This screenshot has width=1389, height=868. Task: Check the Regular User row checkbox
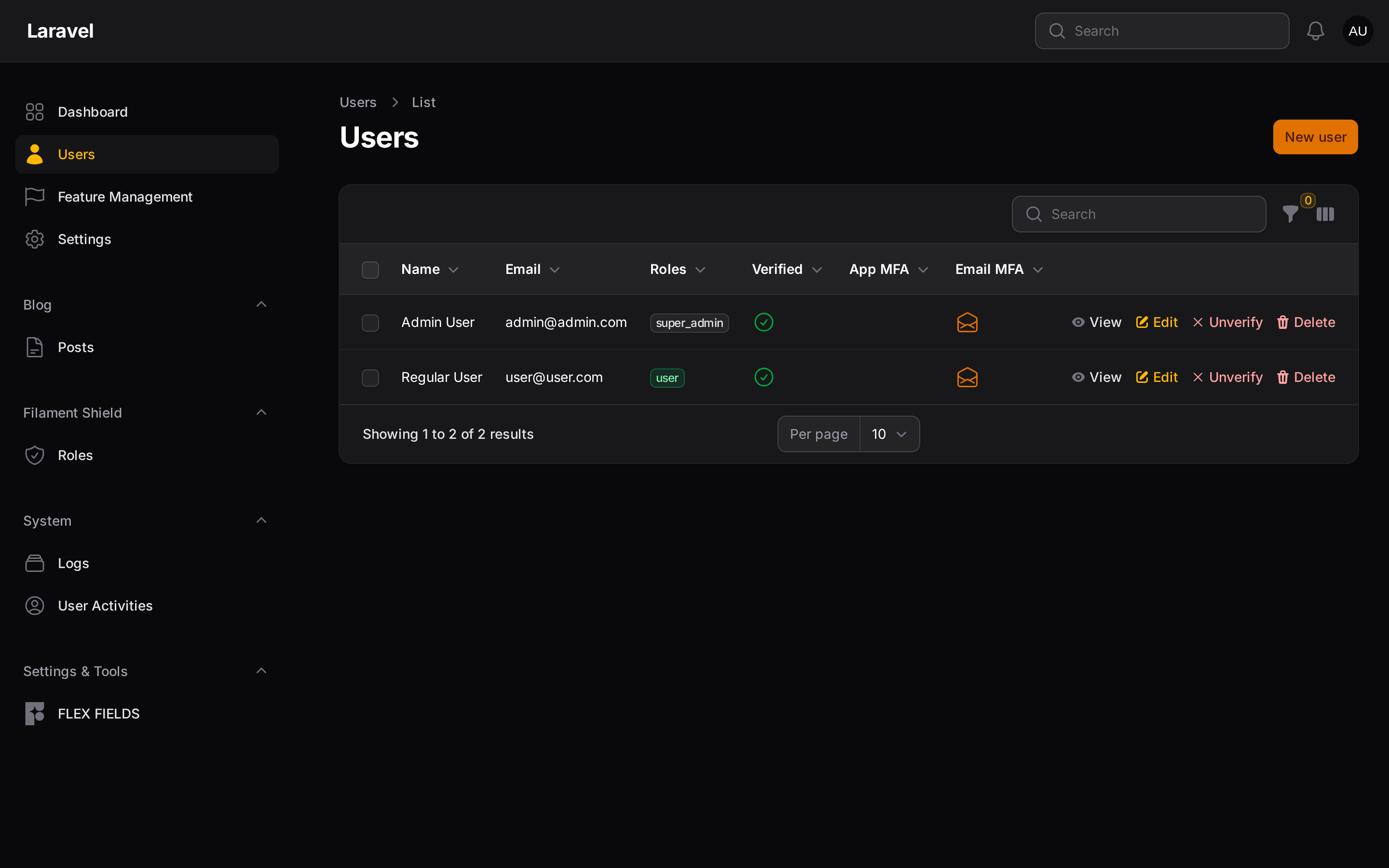coord(370,378)
